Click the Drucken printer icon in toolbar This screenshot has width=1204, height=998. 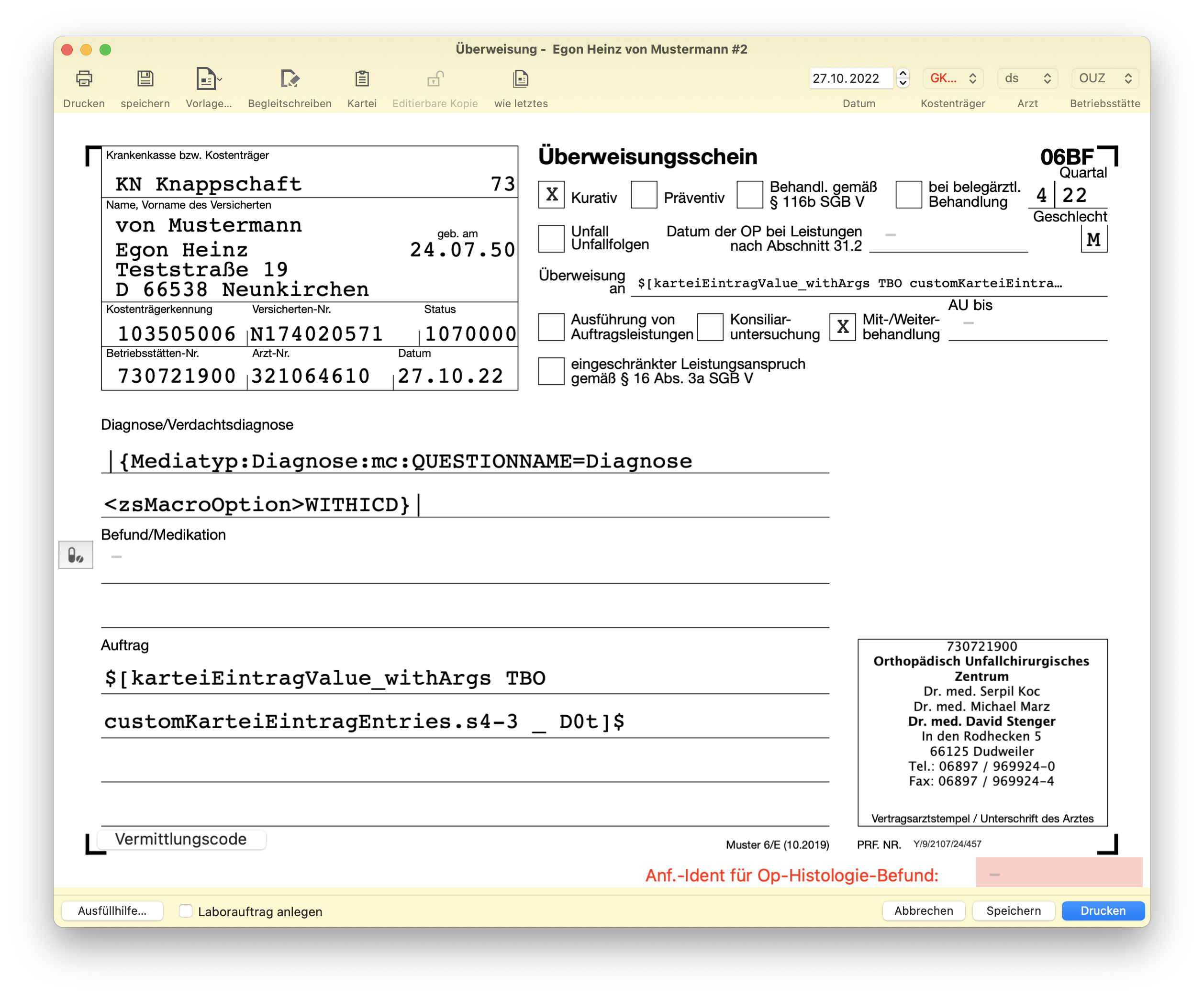(x=84, y=78)
